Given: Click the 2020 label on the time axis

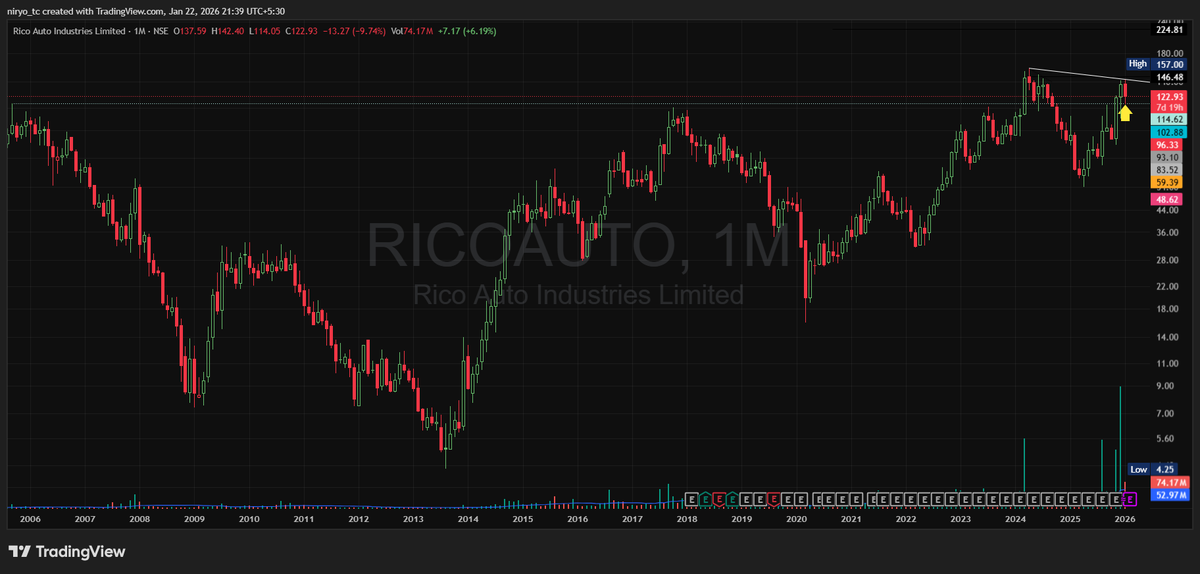Looking at the screenshot, I should click(x=796, y=519).
